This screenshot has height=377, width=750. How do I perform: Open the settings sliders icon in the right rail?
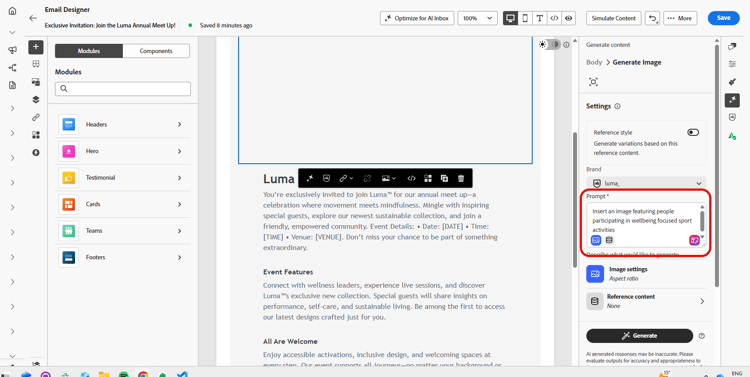point(732,64)
